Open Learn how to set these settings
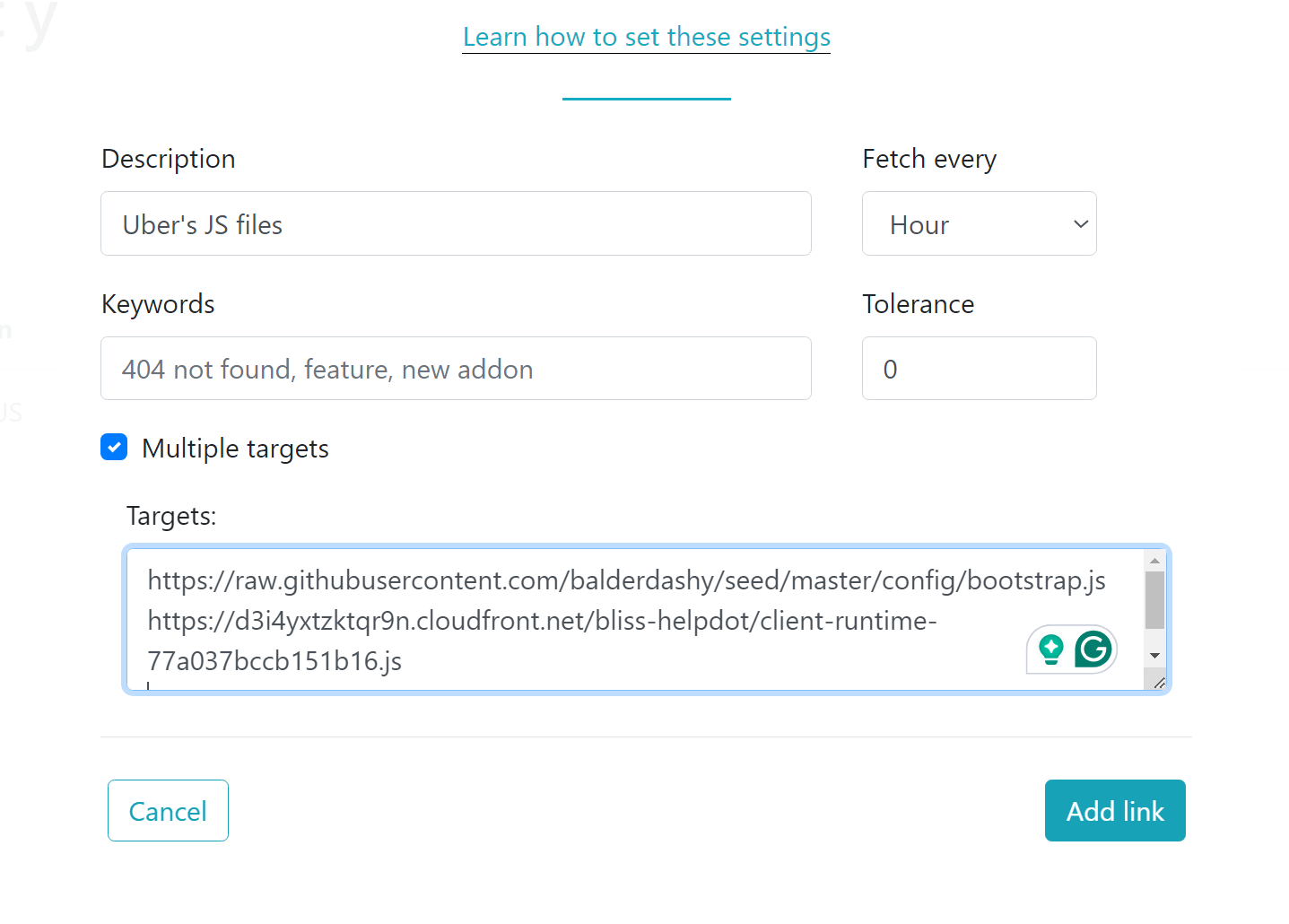Viewport: 1289px width, 924px height. click(x=646, y=37)
